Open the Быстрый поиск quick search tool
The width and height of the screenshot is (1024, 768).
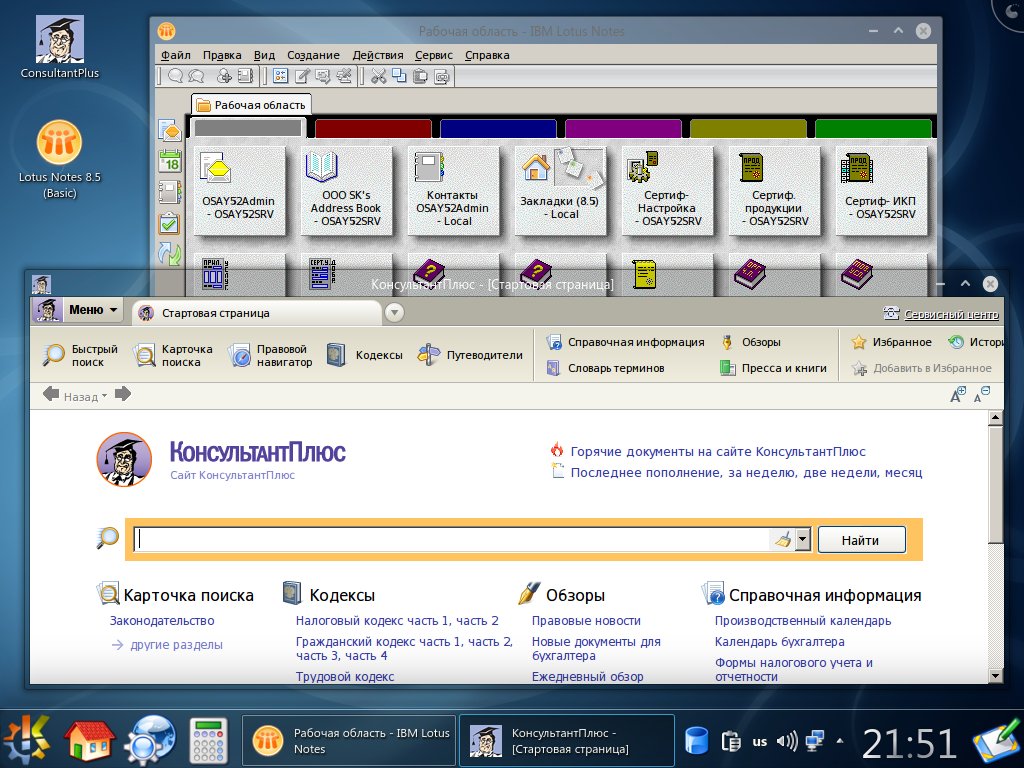coord(81,355)
